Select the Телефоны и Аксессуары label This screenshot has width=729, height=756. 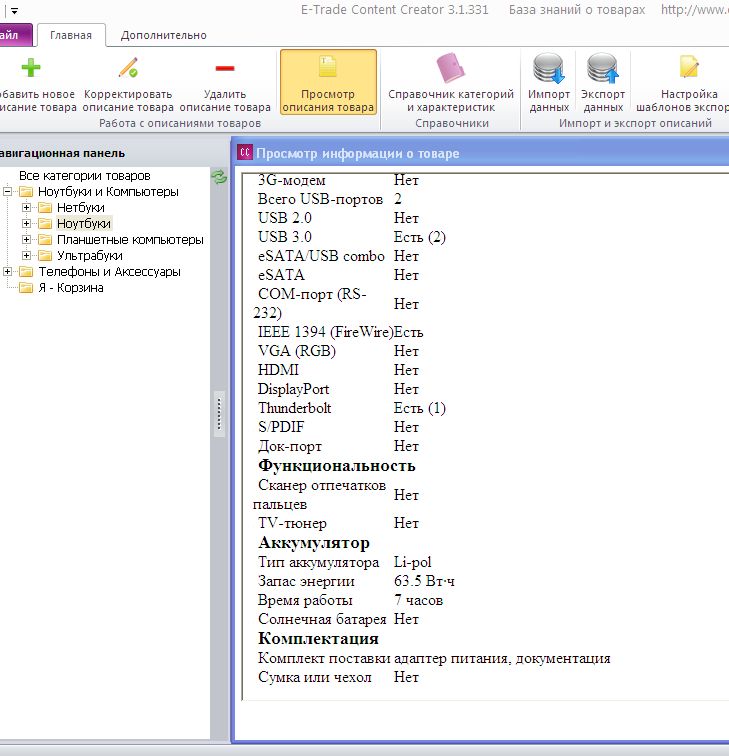point(109,272)
